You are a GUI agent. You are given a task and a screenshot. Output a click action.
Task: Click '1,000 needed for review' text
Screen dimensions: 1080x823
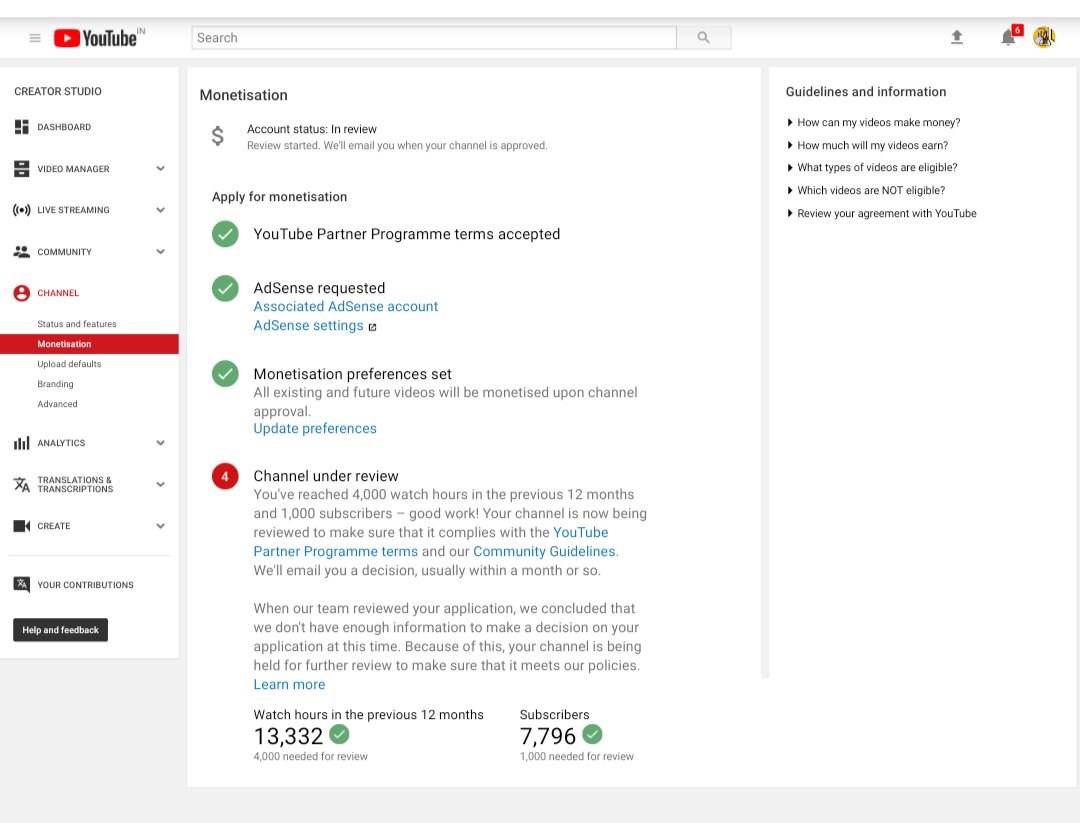click(x=577, y=756)
